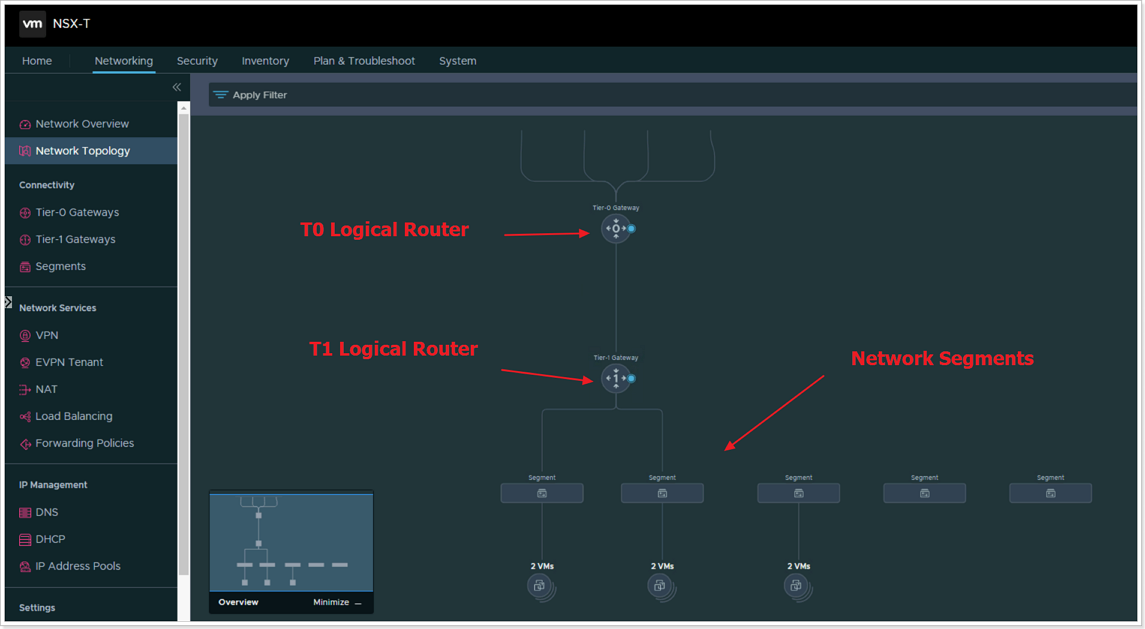Select the Tier-1 Gateway node

(x=616, y=378)
